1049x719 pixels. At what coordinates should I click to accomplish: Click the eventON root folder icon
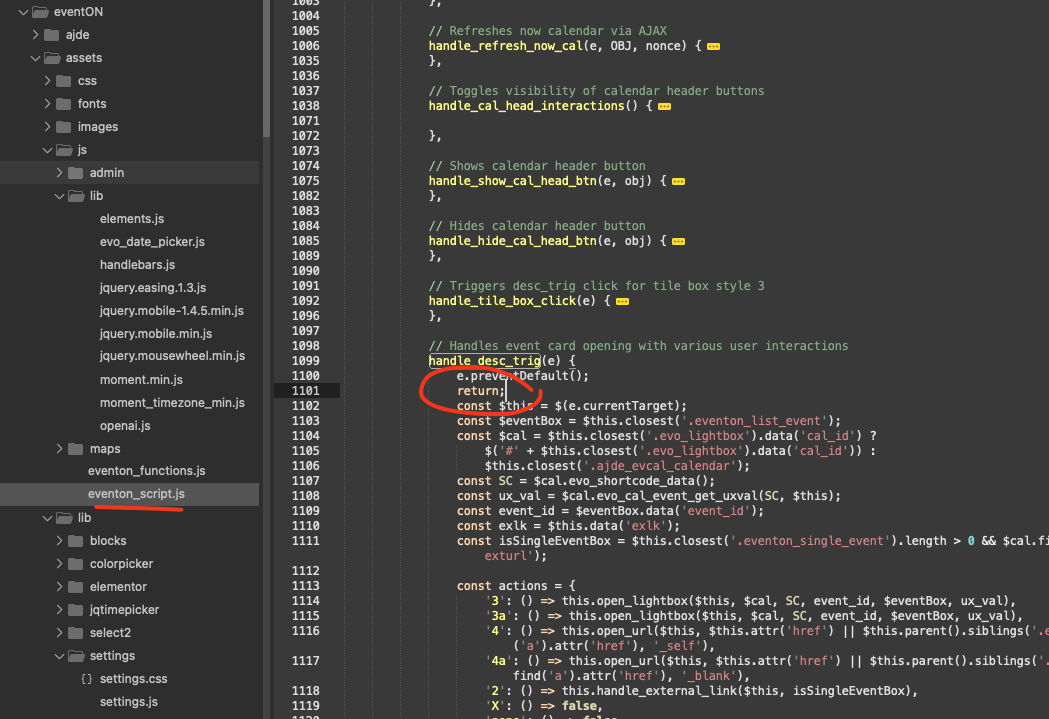click(40, 12)
